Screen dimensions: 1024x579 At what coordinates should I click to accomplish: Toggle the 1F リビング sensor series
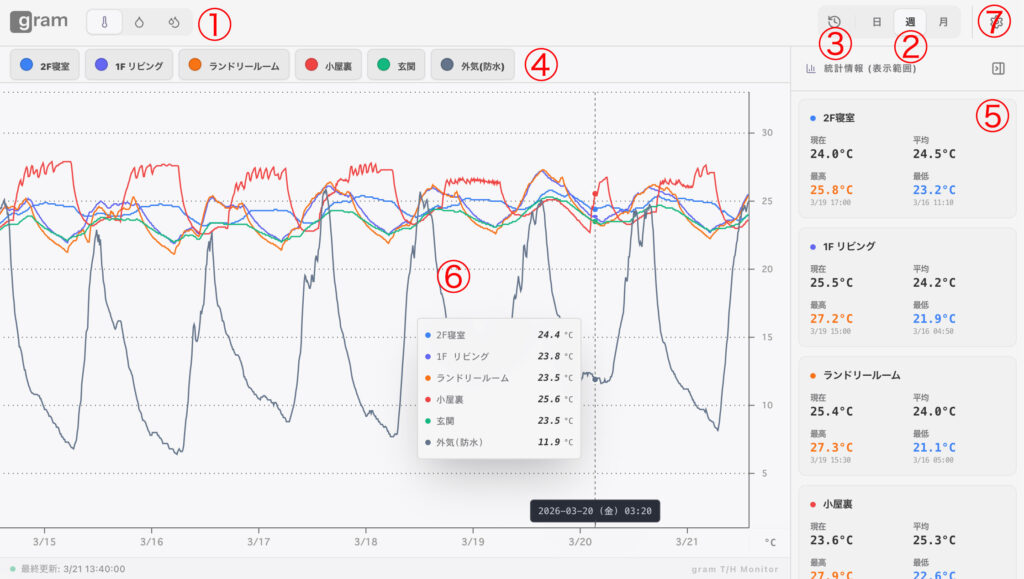129,66
